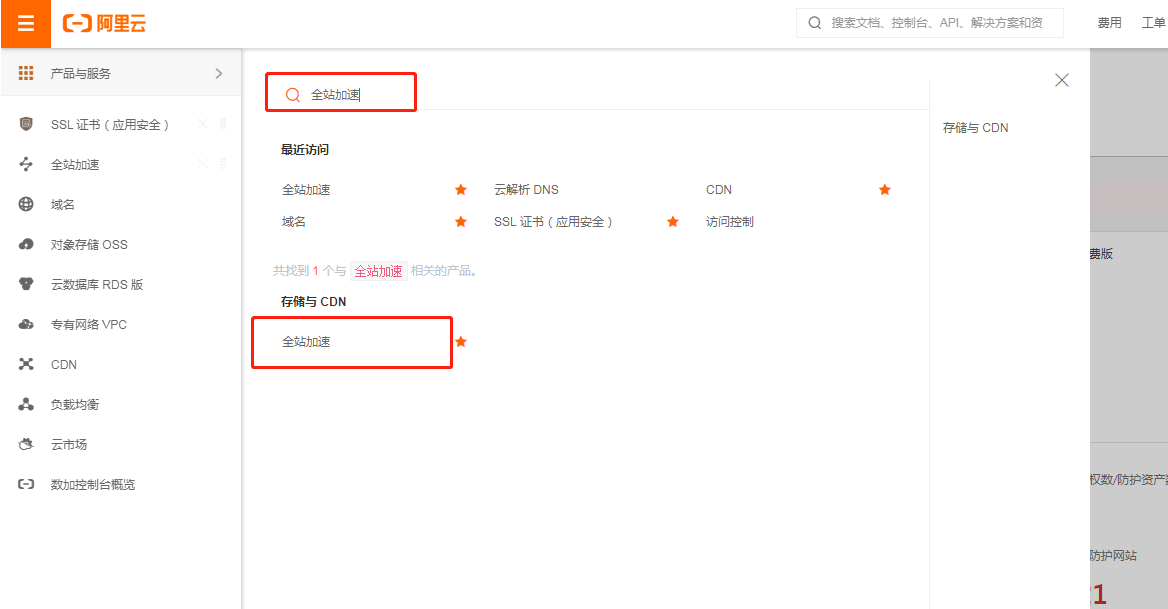The width and height of the screenshot is (1168, 609).
Task: Click the 云数据库 RDS icon in sidebar
Action: click(x=26, y=284)
